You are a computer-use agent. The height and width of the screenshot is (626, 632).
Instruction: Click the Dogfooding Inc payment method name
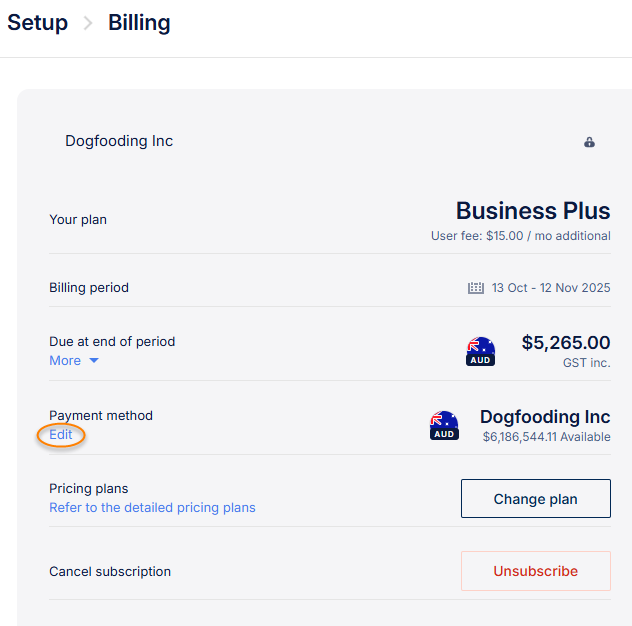(x=545, y=417)
